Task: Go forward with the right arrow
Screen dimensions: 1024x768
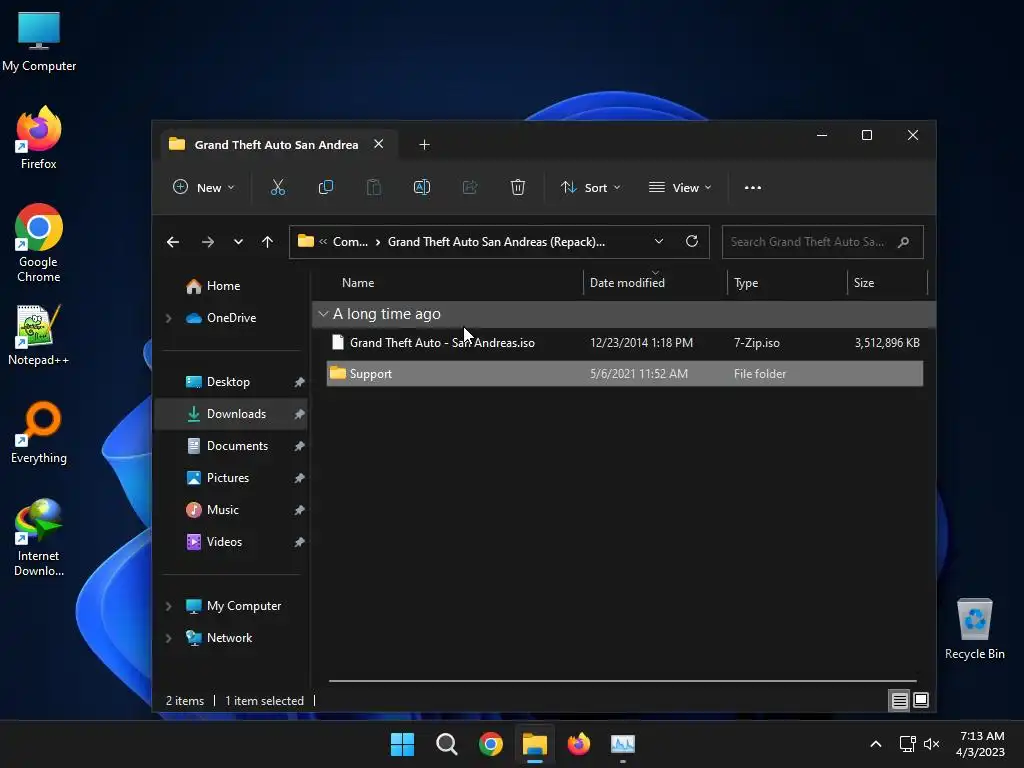Action: [x=208, y=242]
